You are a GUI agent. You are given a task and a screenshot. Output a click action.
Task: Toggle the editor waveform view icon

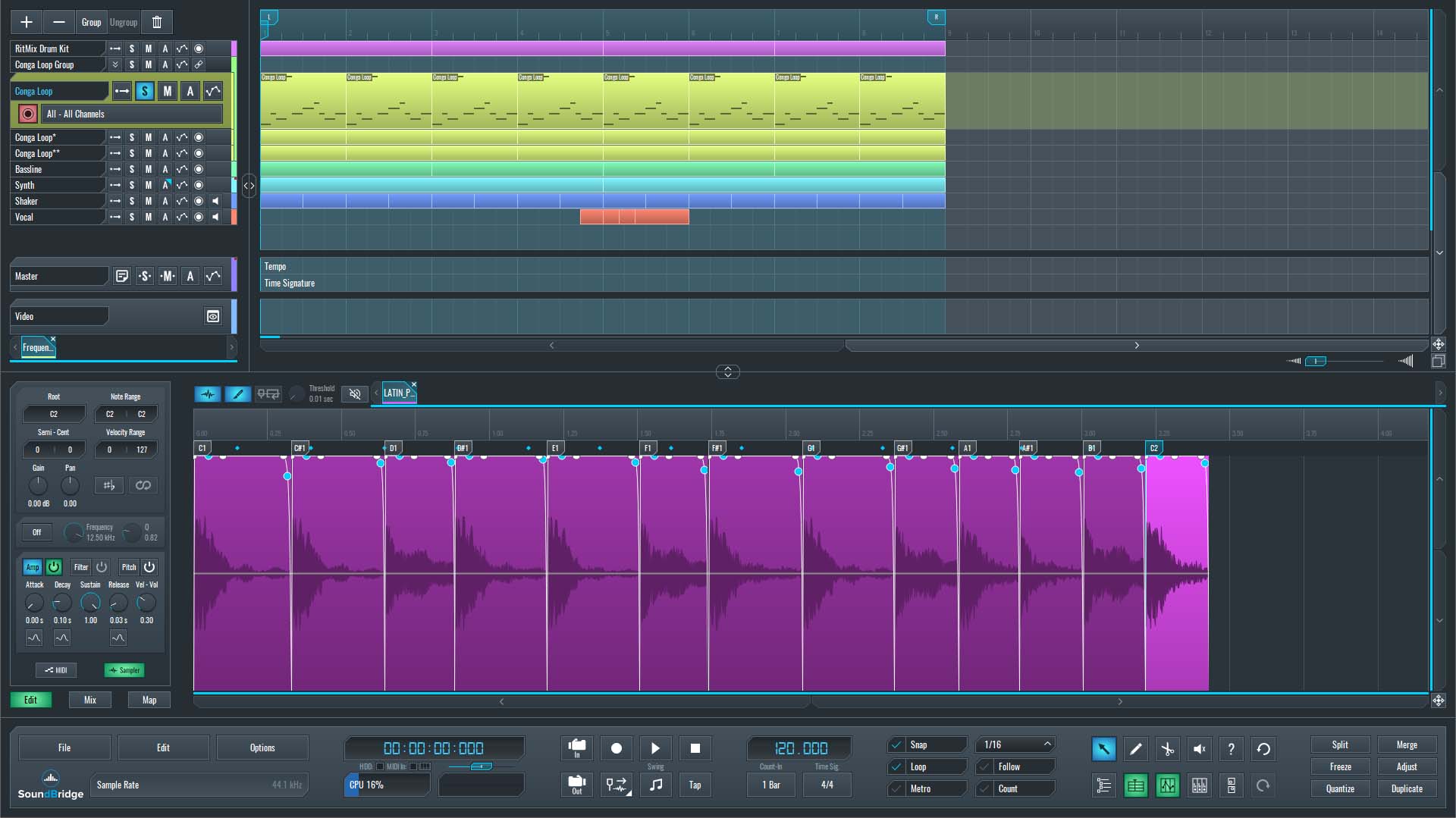pyautogui.click(x=1167, y=785)
